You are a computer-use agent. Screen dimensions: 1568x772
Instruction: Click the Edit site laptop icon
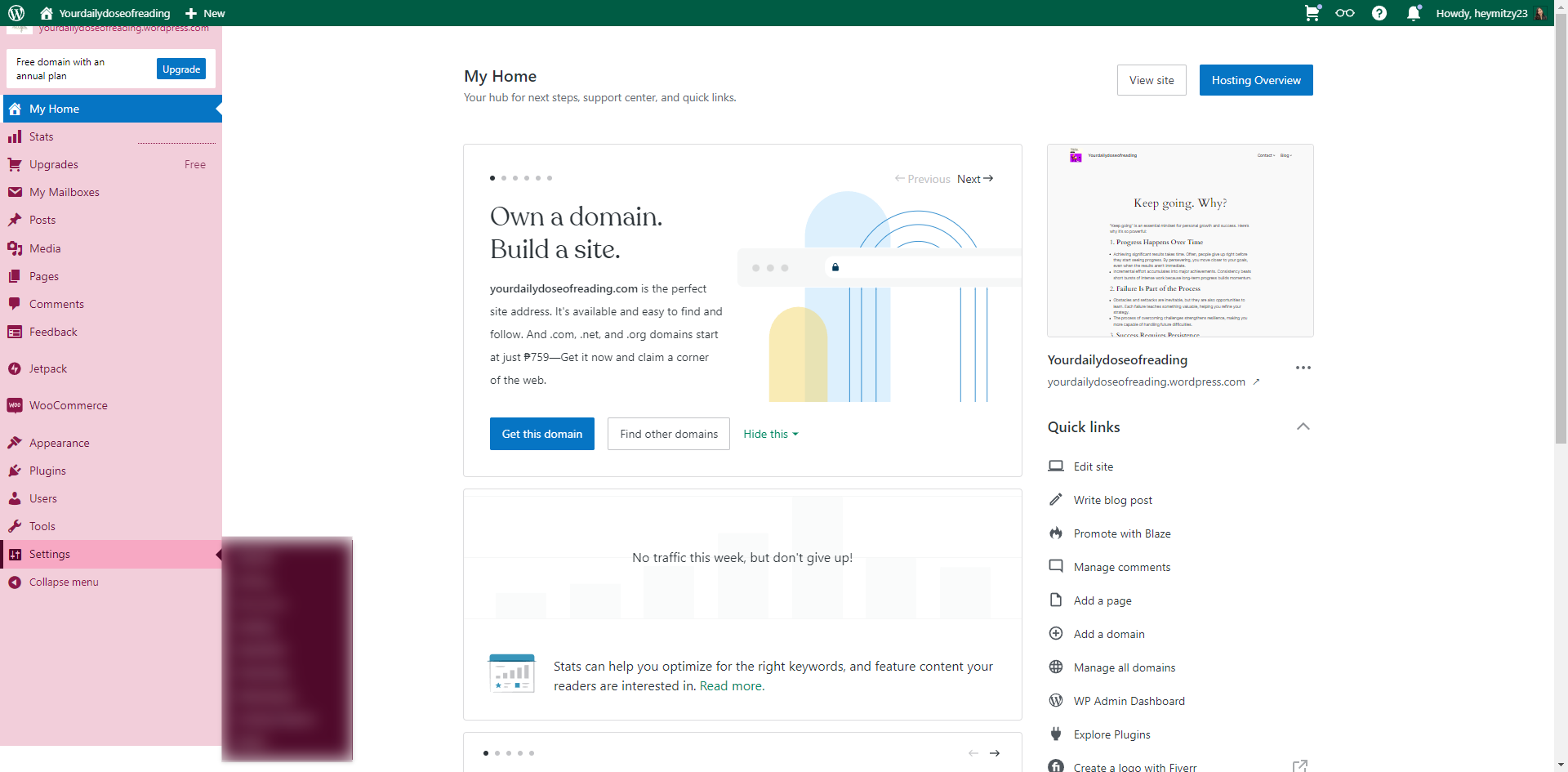pyautogui.click(x=1056, y=466)
